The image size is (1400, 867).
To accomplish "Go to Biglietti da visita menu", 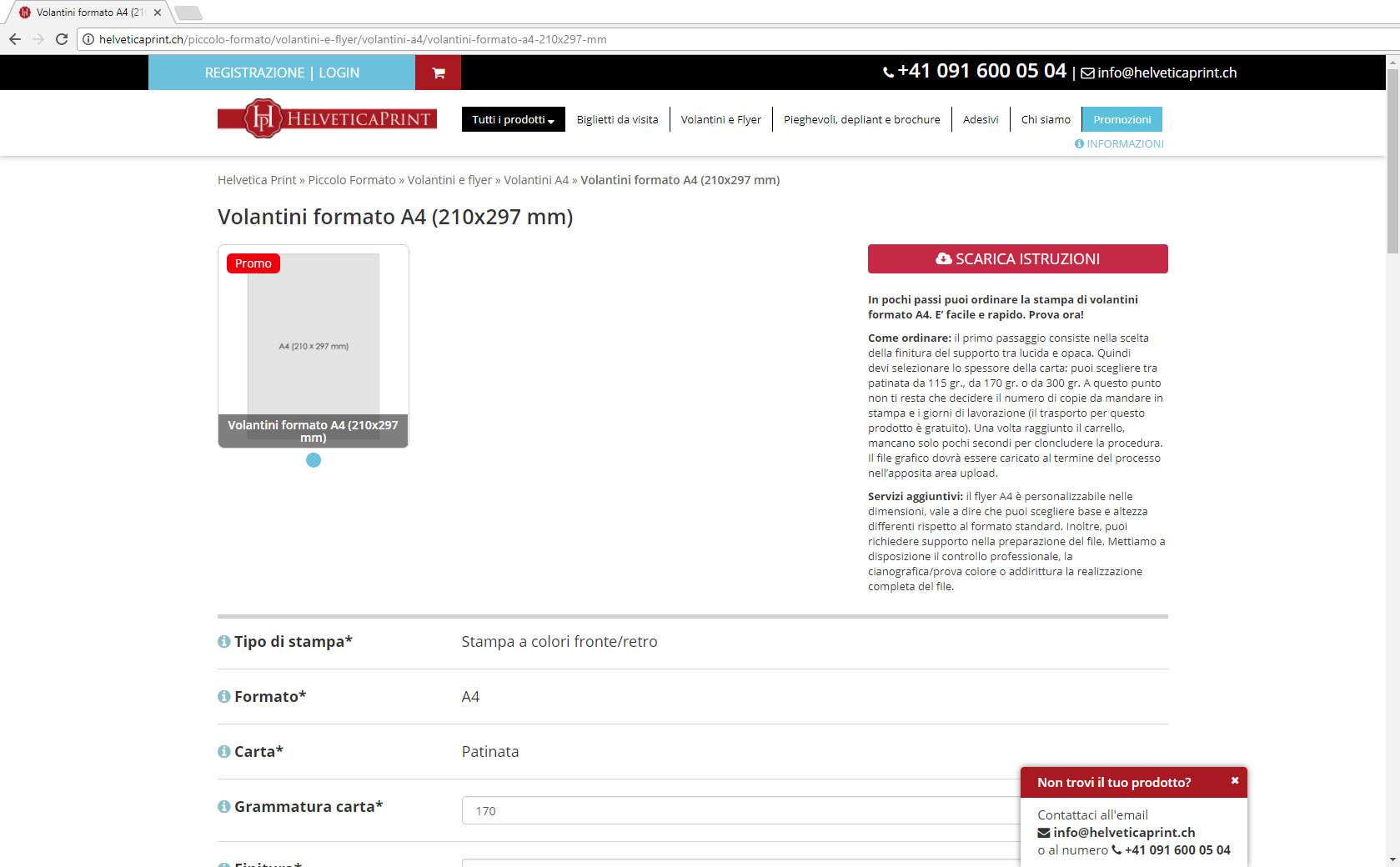I will pyautogui.click(x=617, y=119).
